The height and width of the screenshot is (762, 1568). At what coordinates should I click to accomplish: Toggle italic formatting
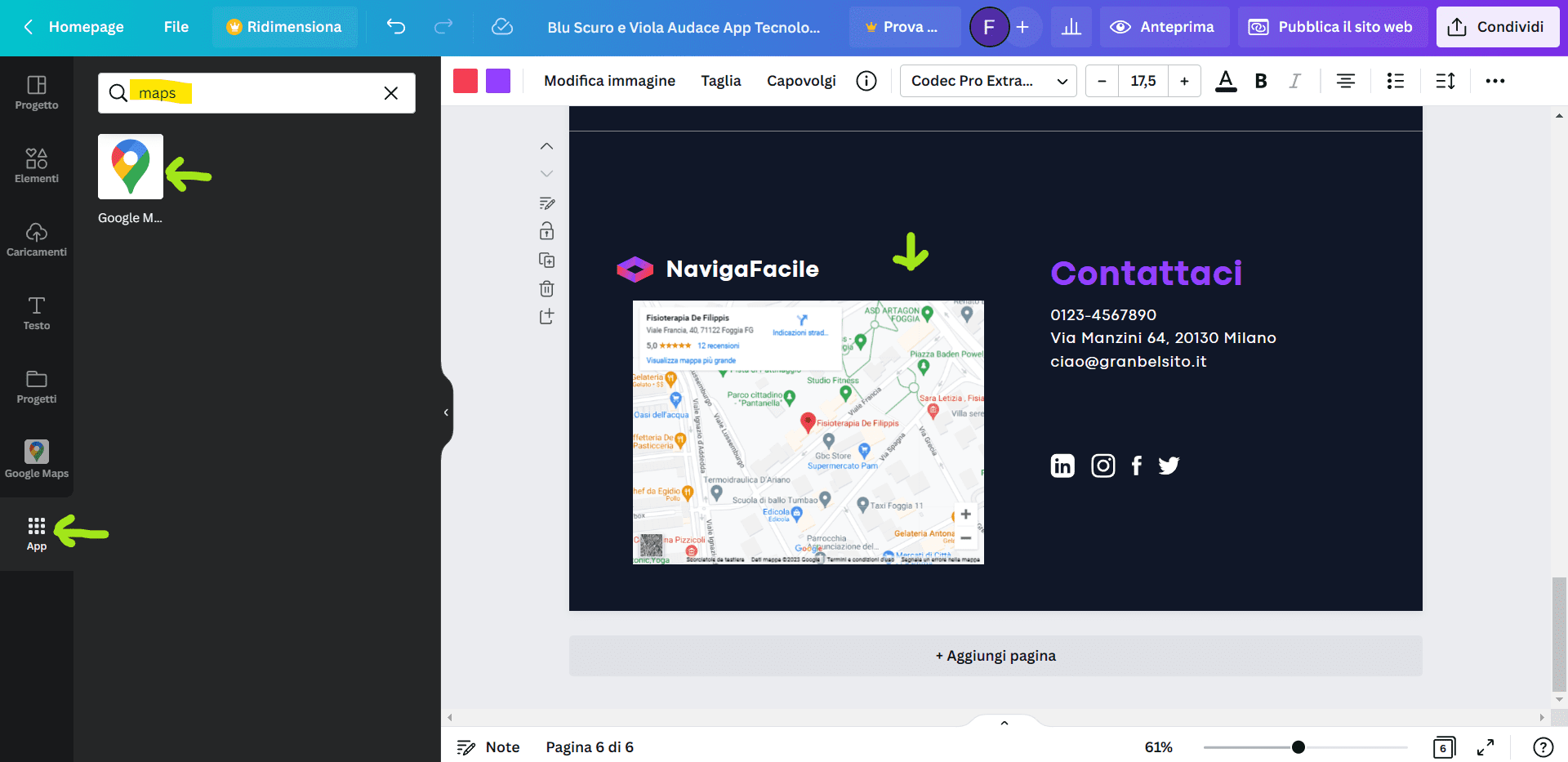(x=1295, y=81)
